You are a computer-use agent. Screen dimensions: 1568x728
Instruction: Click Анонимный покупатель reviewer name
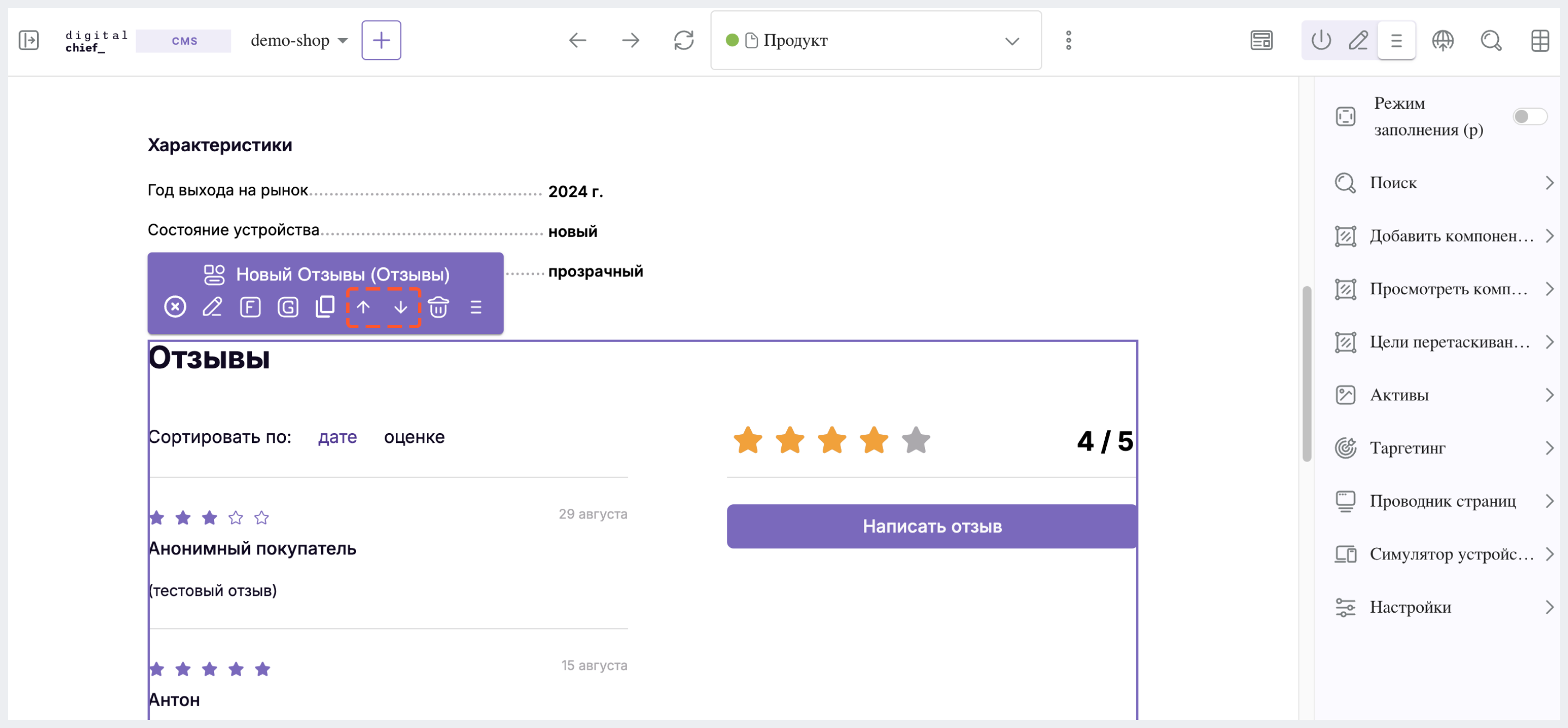pyautogui.click(x=253, y=548)
